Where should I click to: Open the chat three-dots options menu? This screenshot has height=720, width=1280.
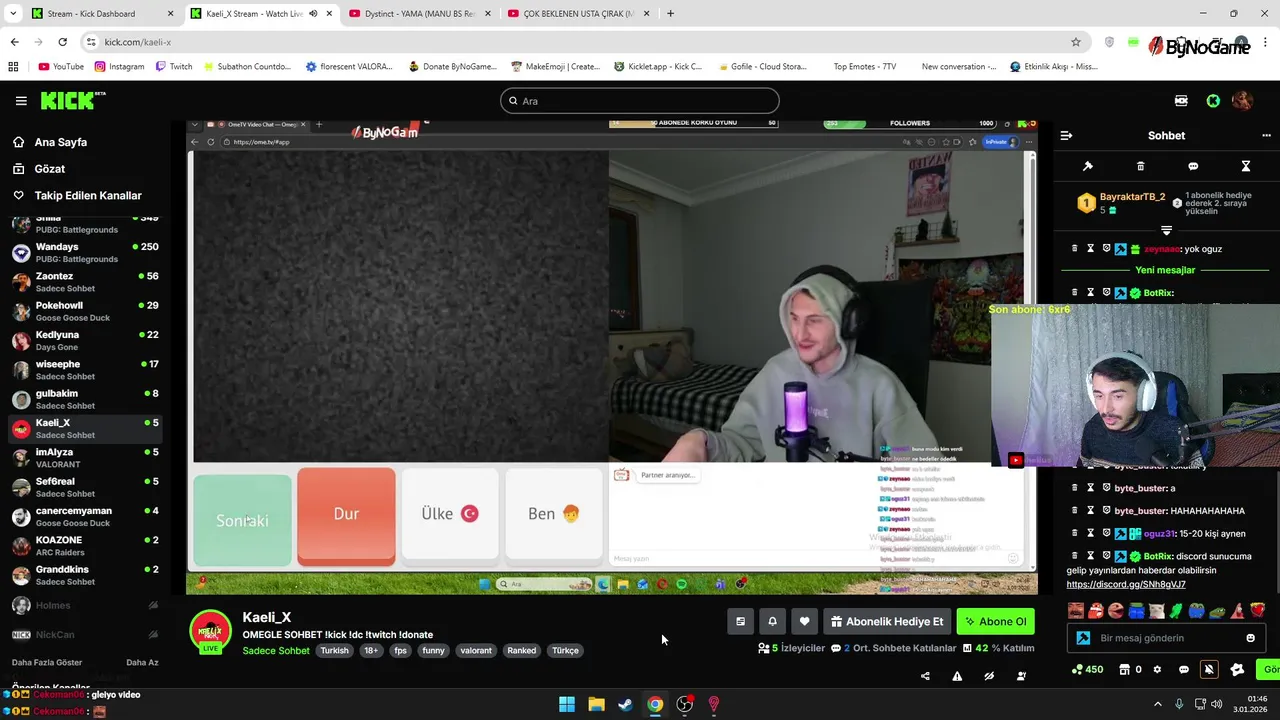1266,135
